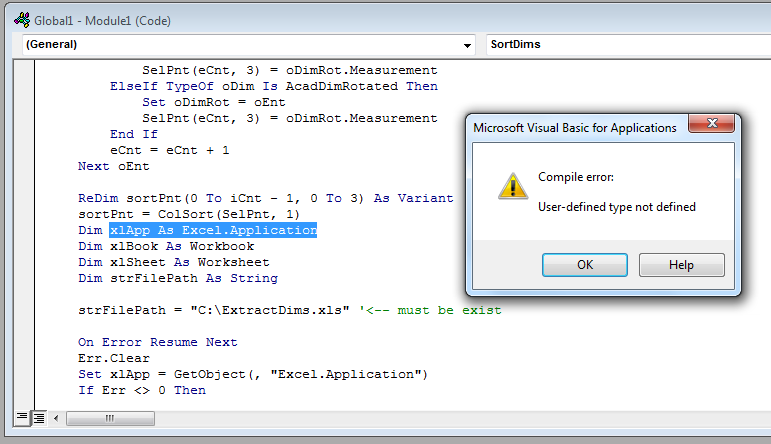The height and width of the screenshot is (444, 771).
Task: Click line Dim xlBook As Workbook
Action: point(166,246)
